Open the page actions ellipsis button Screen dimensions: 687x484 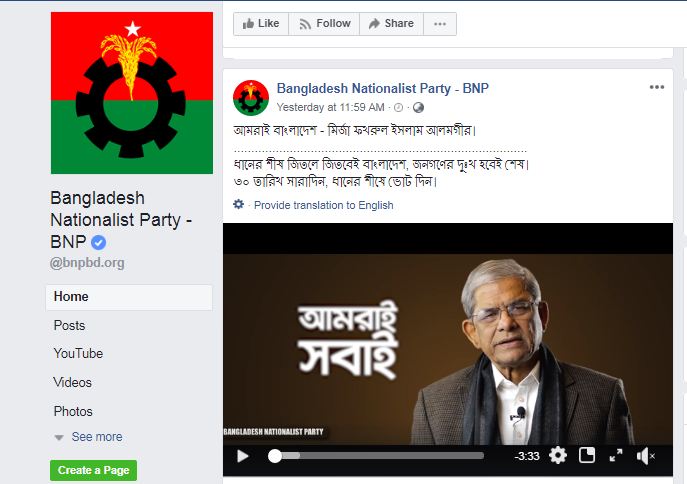pos(440,24)
